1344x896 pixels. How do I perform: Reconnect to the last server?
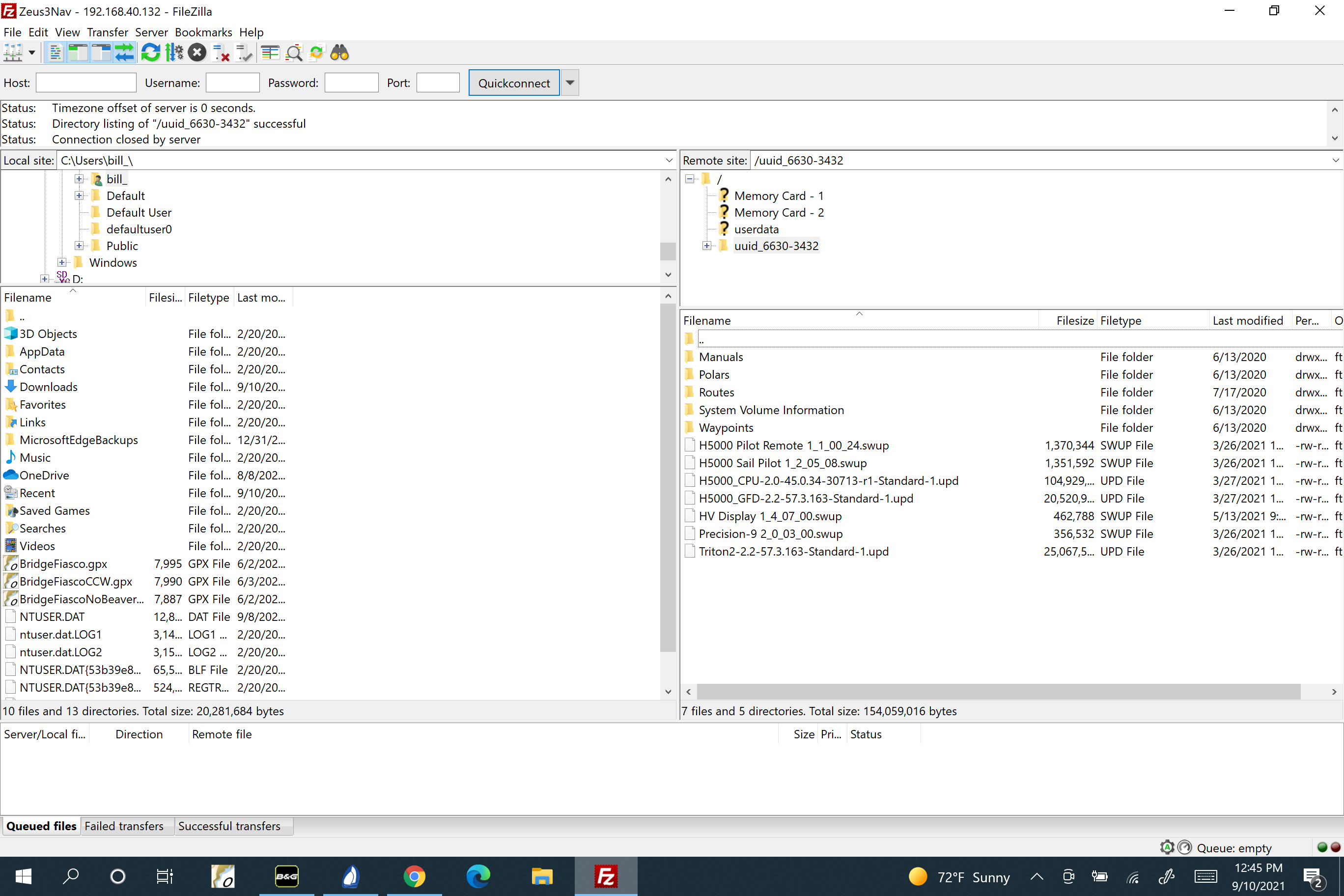coord(244,53)
